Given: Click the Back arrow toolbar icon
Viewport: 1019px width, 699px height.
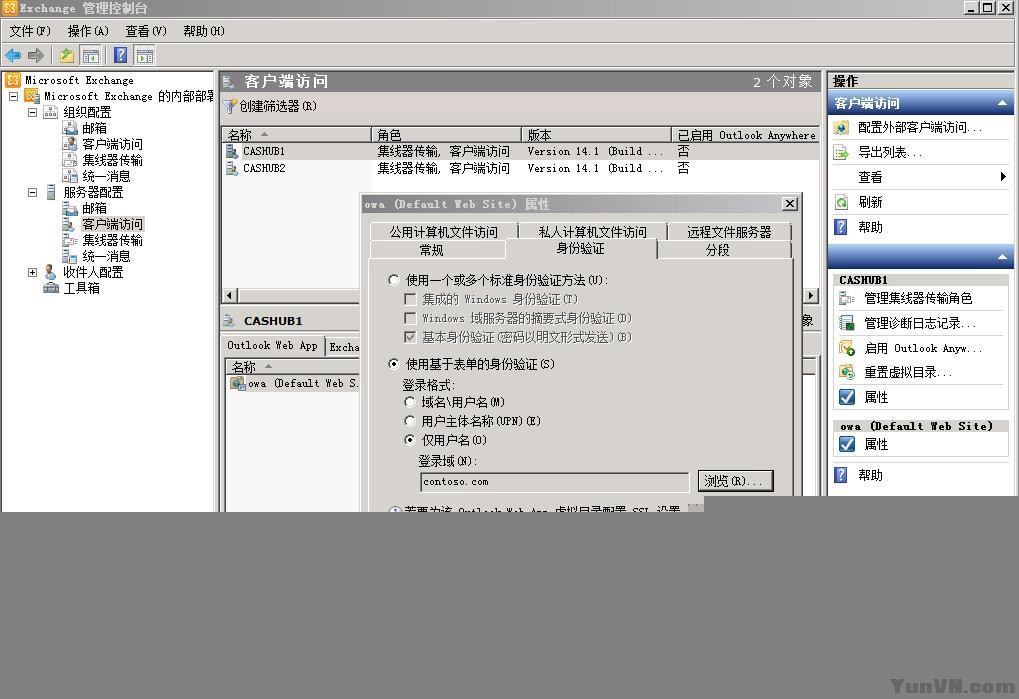Looking at the screenshot, I should pyautogui.click(x=13, y=56).
